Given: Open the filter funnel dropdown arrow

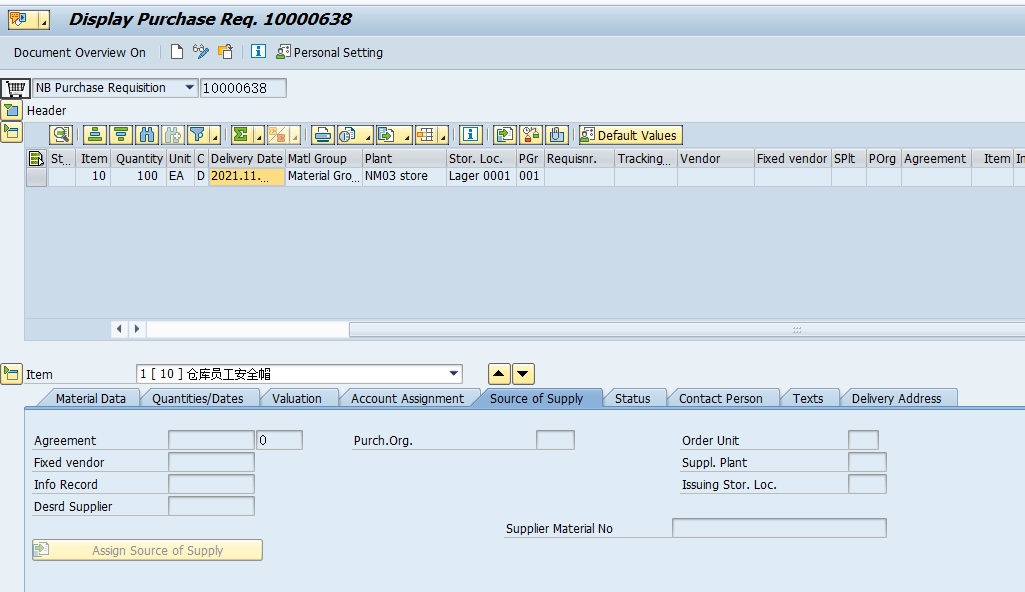Looking at the screenshot, I should point(215,135).
